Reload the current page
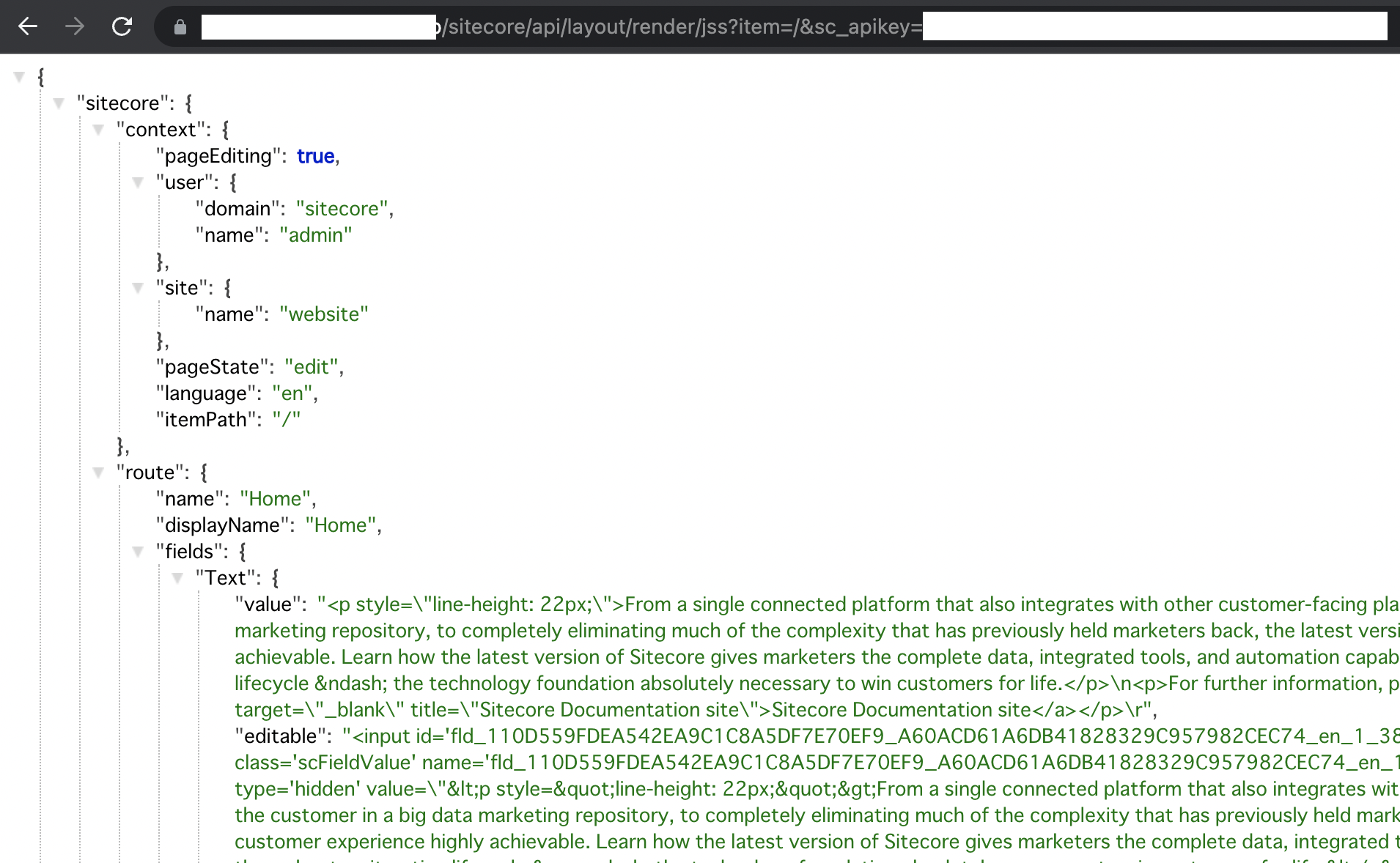This screenshot has width=1400, height=863. coord(122,27)
